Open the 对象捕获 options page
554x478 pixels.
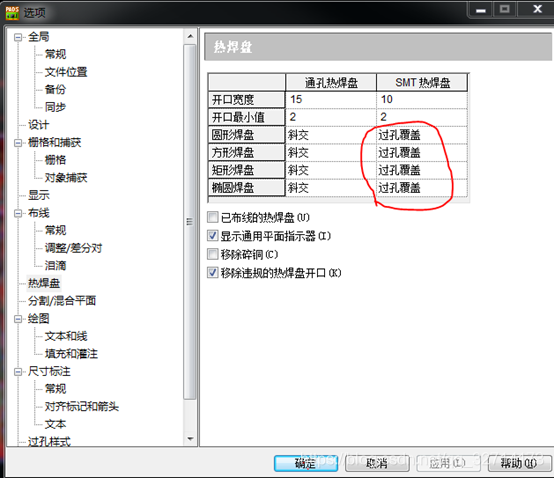[66, 177]
